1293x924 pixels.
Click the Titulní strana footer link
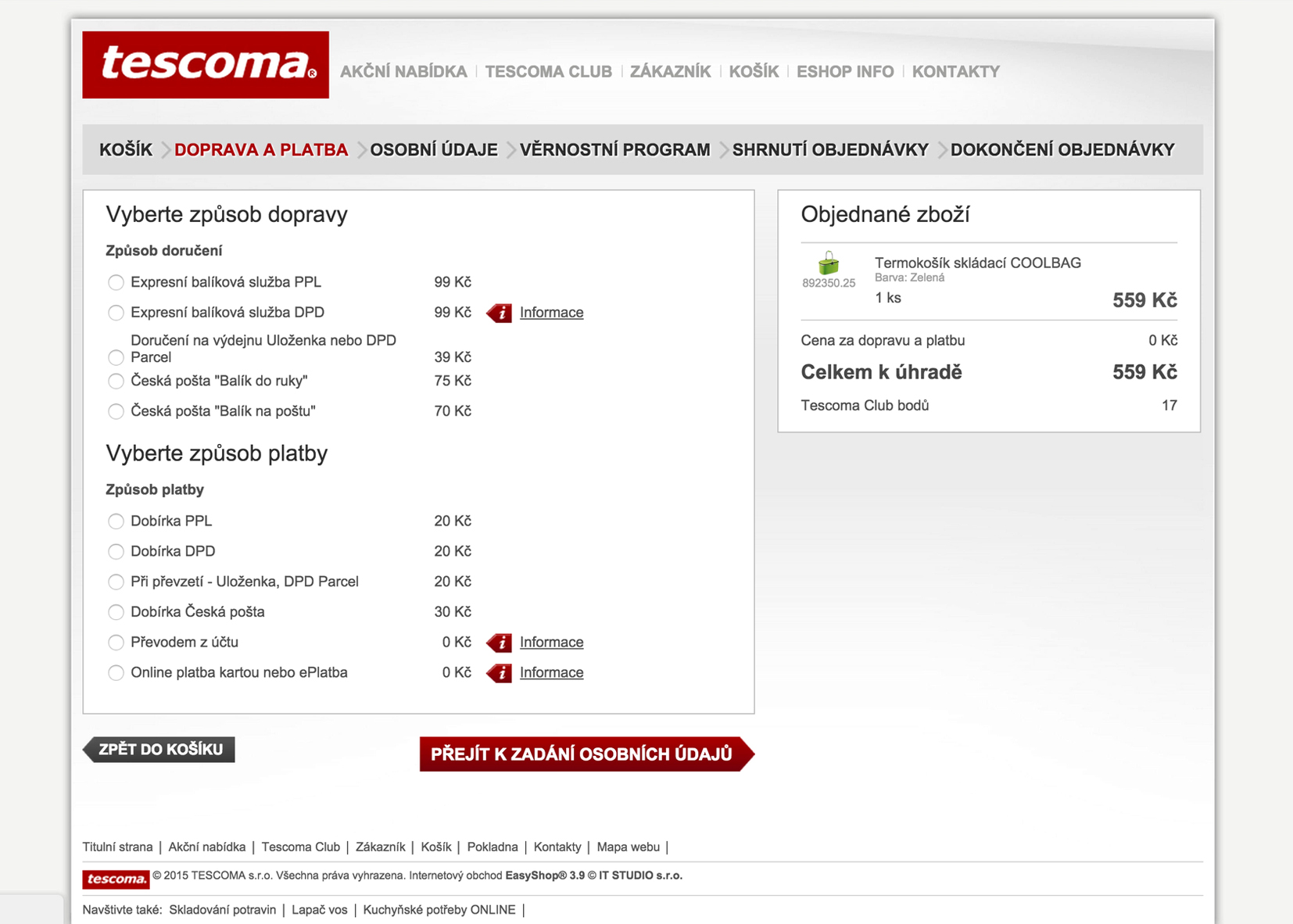click(x=118, y=847)
